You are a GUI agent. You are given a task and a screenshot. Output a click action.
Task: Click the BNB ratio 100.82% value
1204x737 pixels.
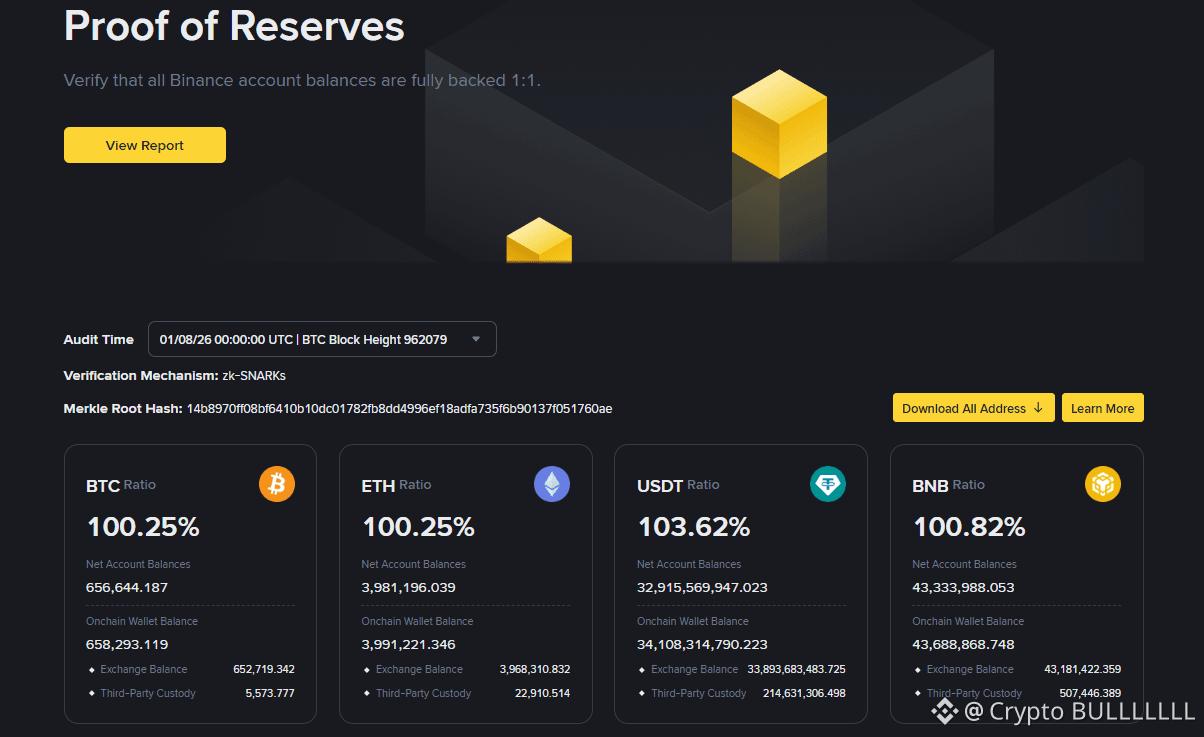[x=969, y=526]
